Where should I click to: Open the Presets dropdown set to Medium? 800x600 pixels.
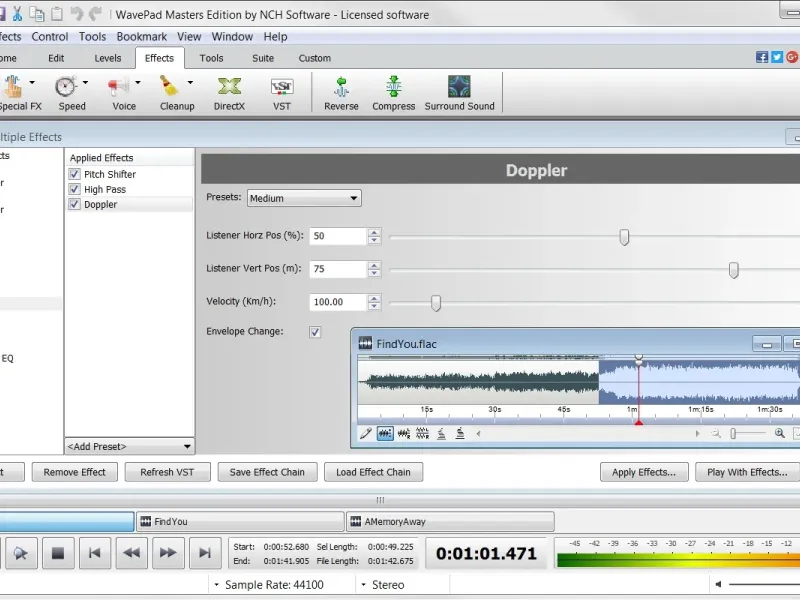tap(304, 198)
